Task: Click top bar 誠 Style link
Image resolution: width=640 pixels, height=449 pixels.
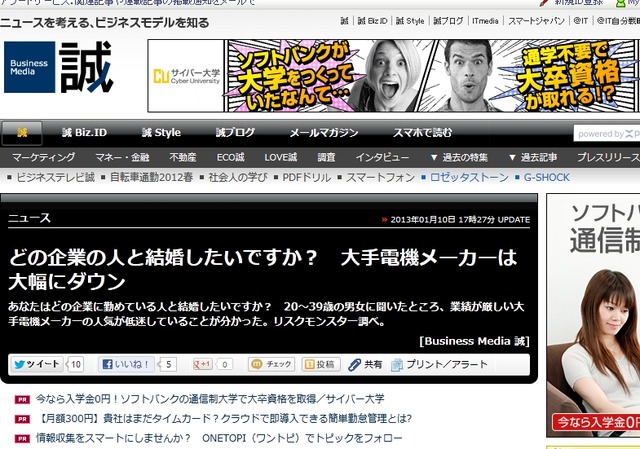Action: click(x=410, y=21)
